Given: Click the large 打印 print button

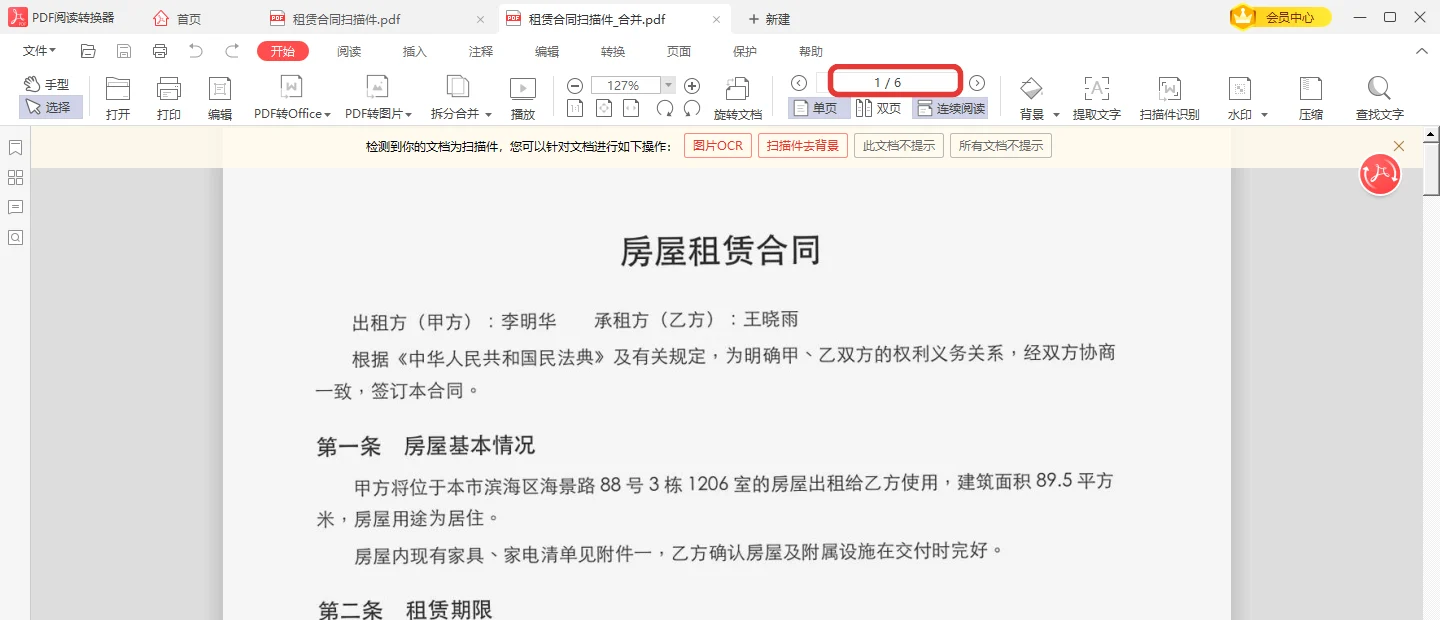Looking at the screenshot, I should coord(169,99).
